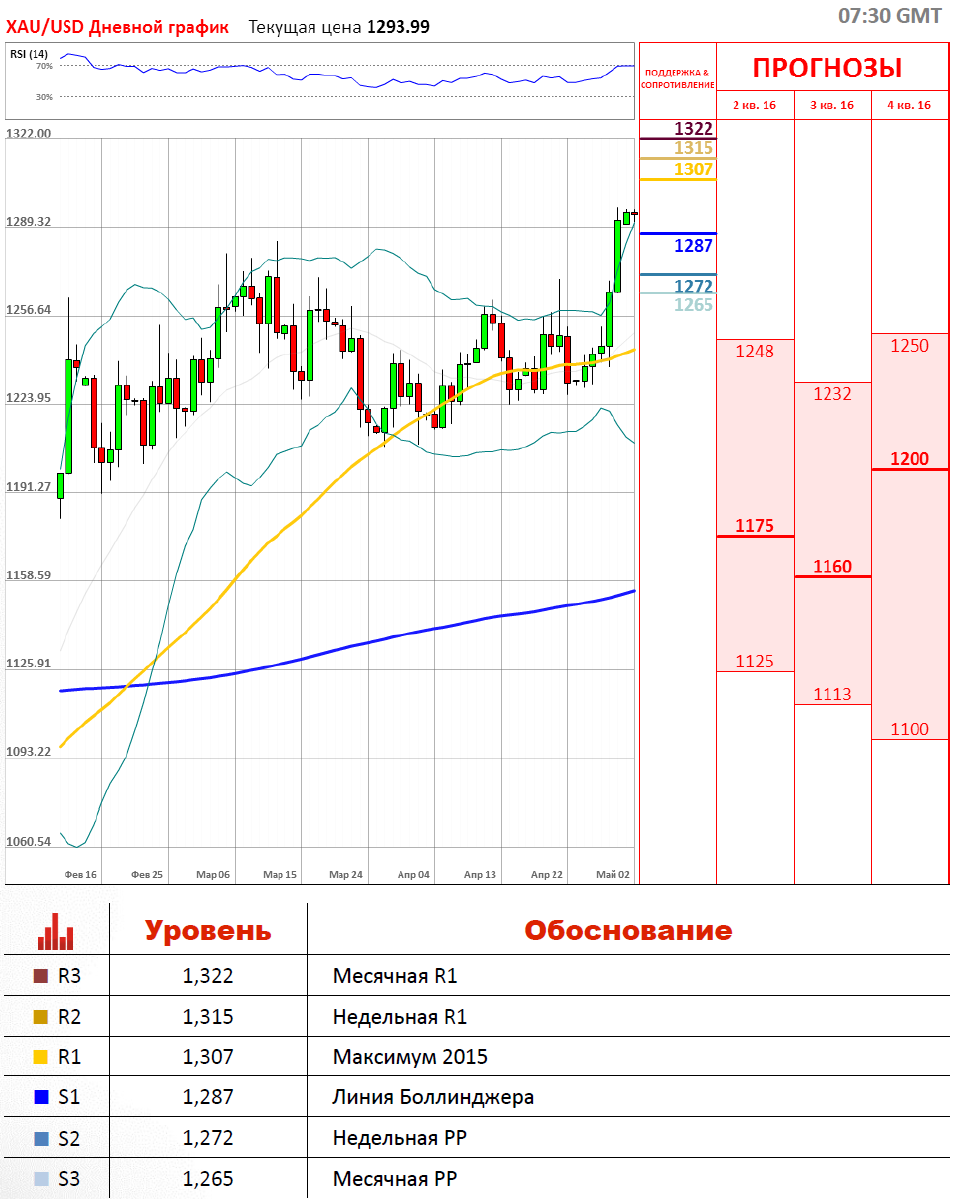The width and height of the screenshot is (965, 1199).
Task: Select the gold R2 swatch in the table
Action: pyautogui.click(x=41, y=1017)
